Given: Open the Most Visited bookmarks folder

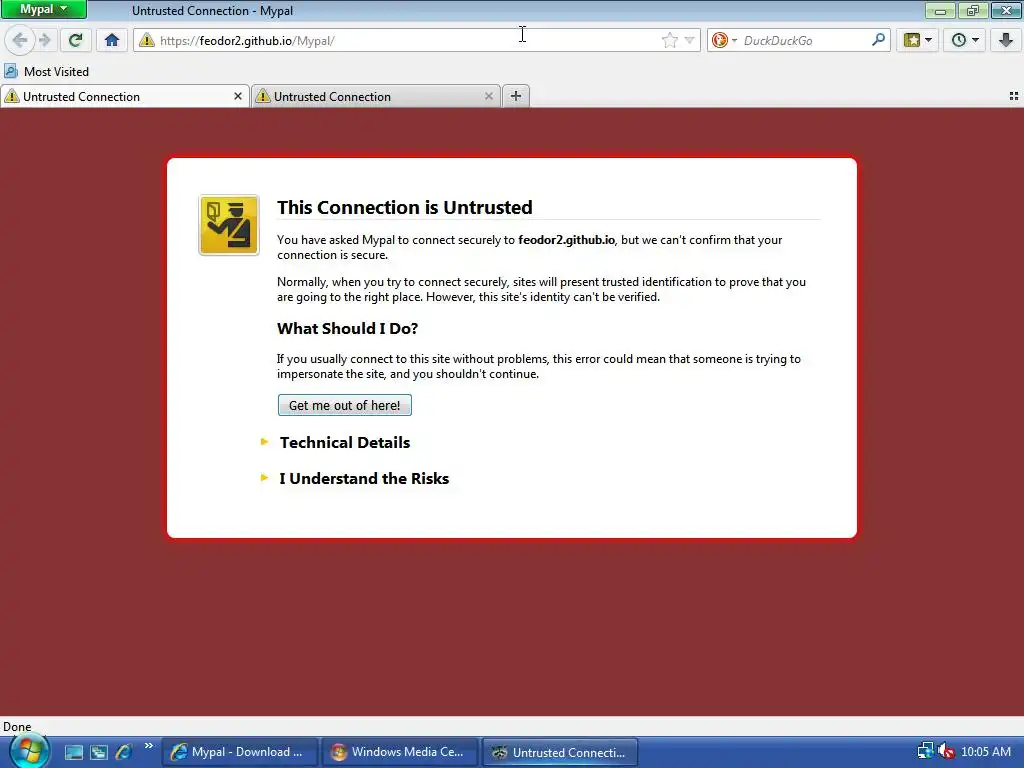Looking at the screenshot, I should point(46,72).
